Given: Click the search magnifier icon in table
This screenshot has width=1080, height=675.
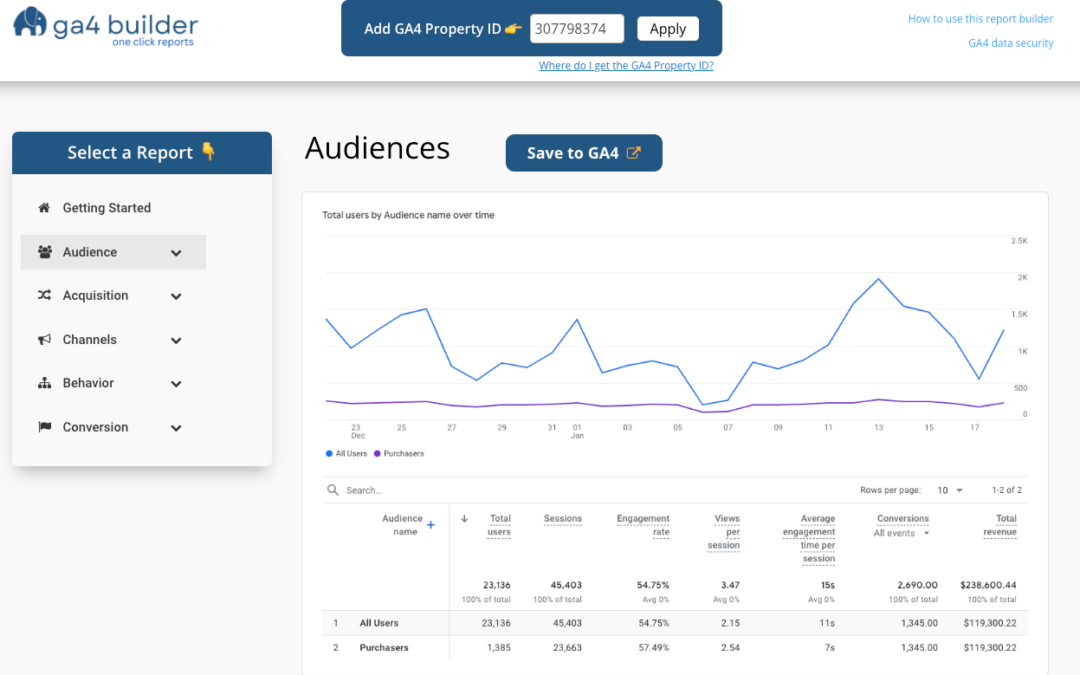Looking at the screenshot, I should [x=333, y=490].
